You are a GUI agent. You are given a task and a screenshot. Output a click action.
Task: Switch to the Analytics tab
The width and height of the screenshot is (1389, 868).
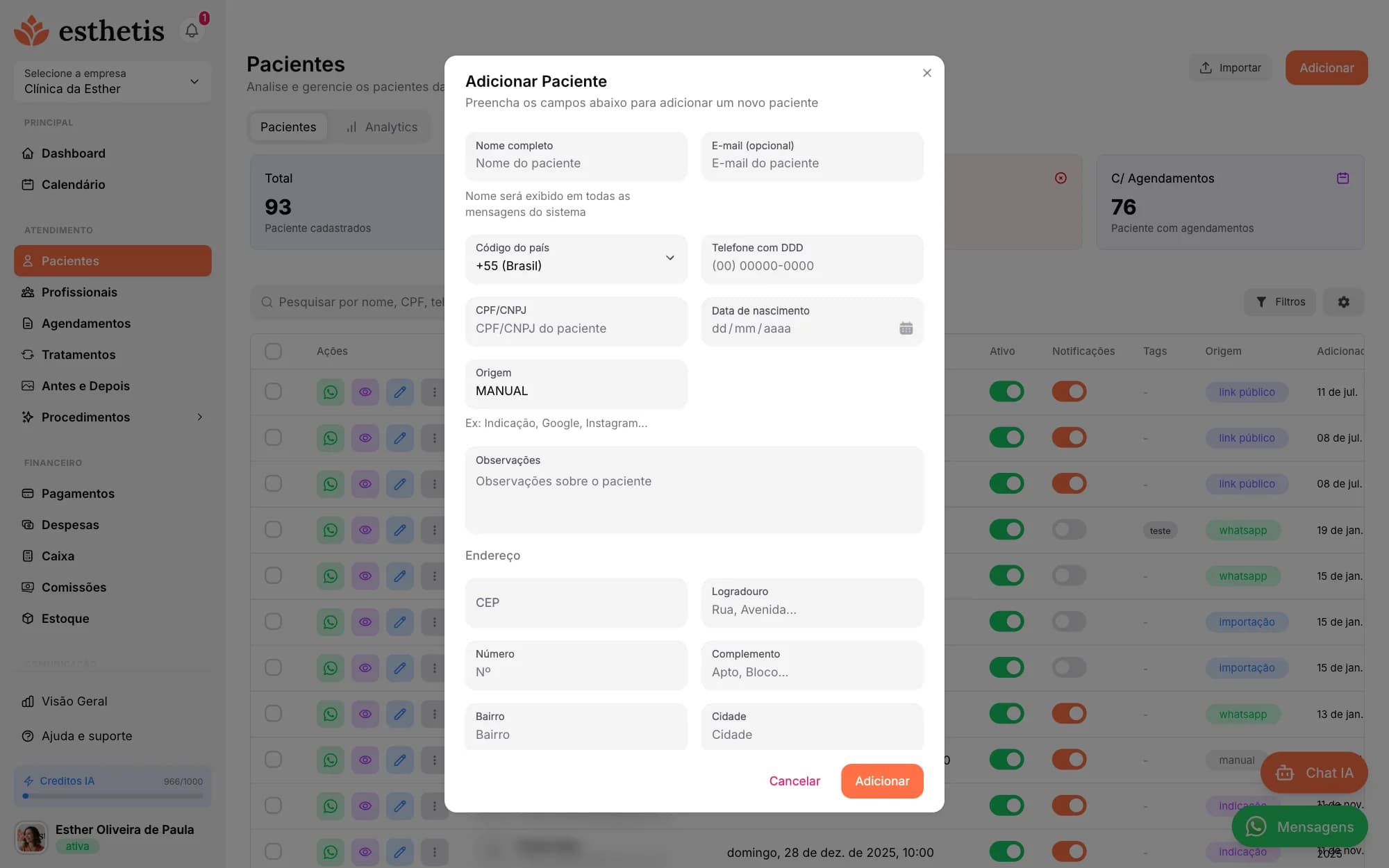point(382,127)
